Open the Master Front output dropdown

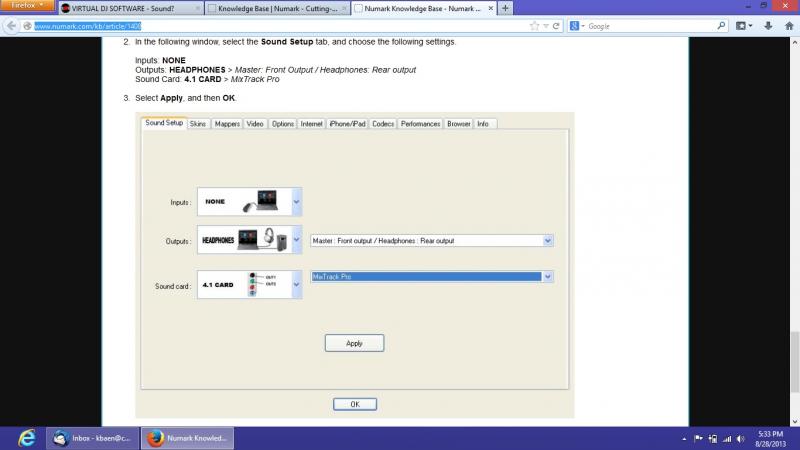click(x=547, y=241)
